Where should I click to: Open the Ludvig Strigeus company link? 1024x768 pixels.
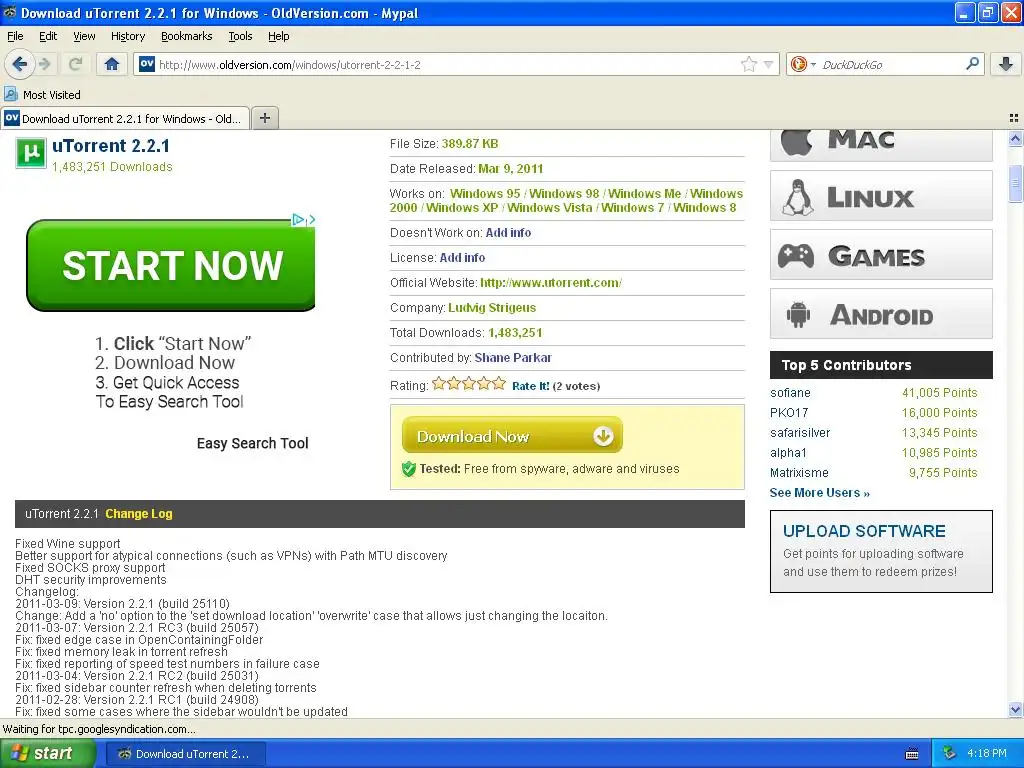[492, 308]
